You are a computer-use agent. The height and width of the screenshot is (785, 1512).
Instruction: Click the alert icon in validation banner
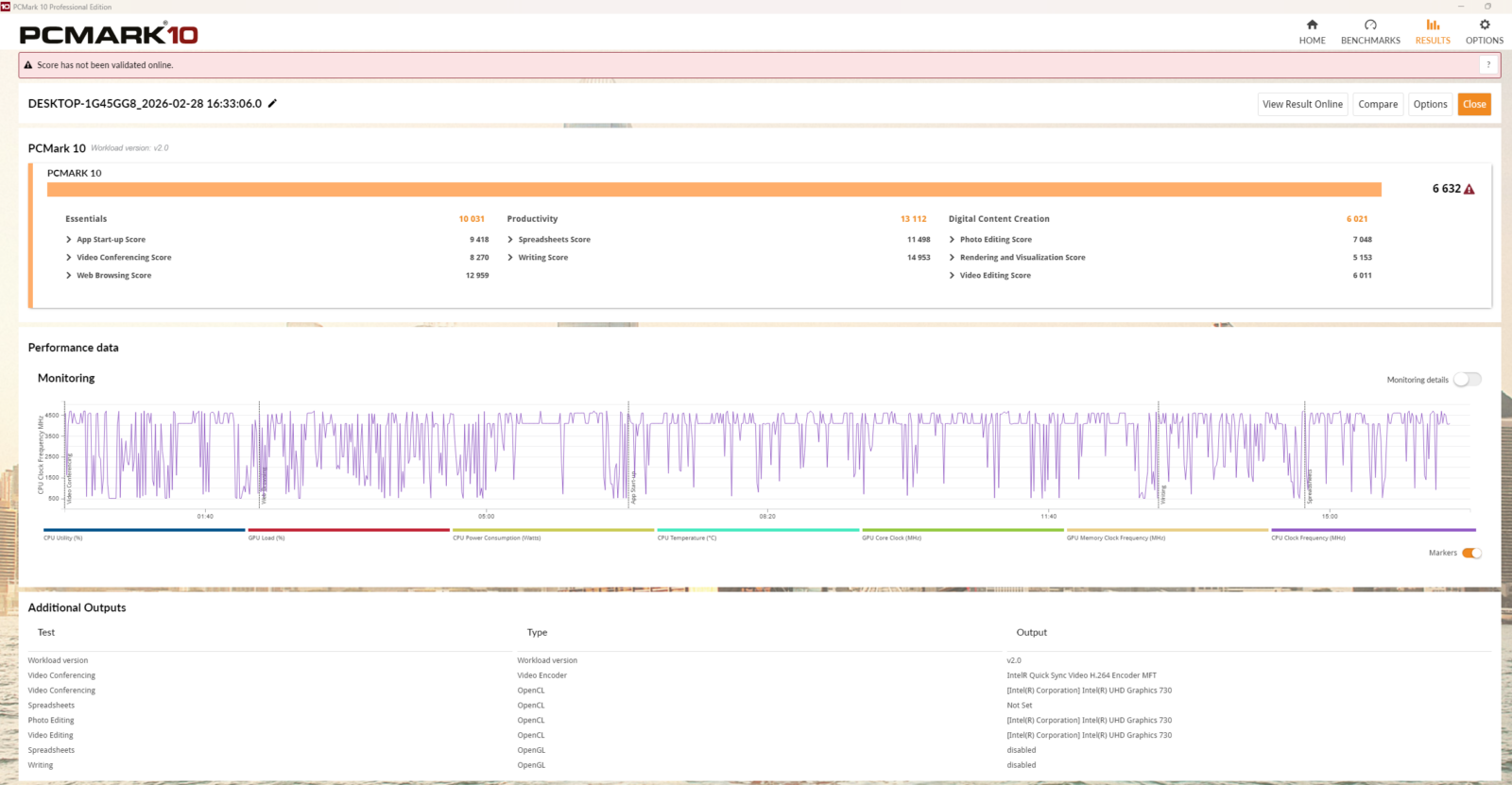click(x=28, y=65)
